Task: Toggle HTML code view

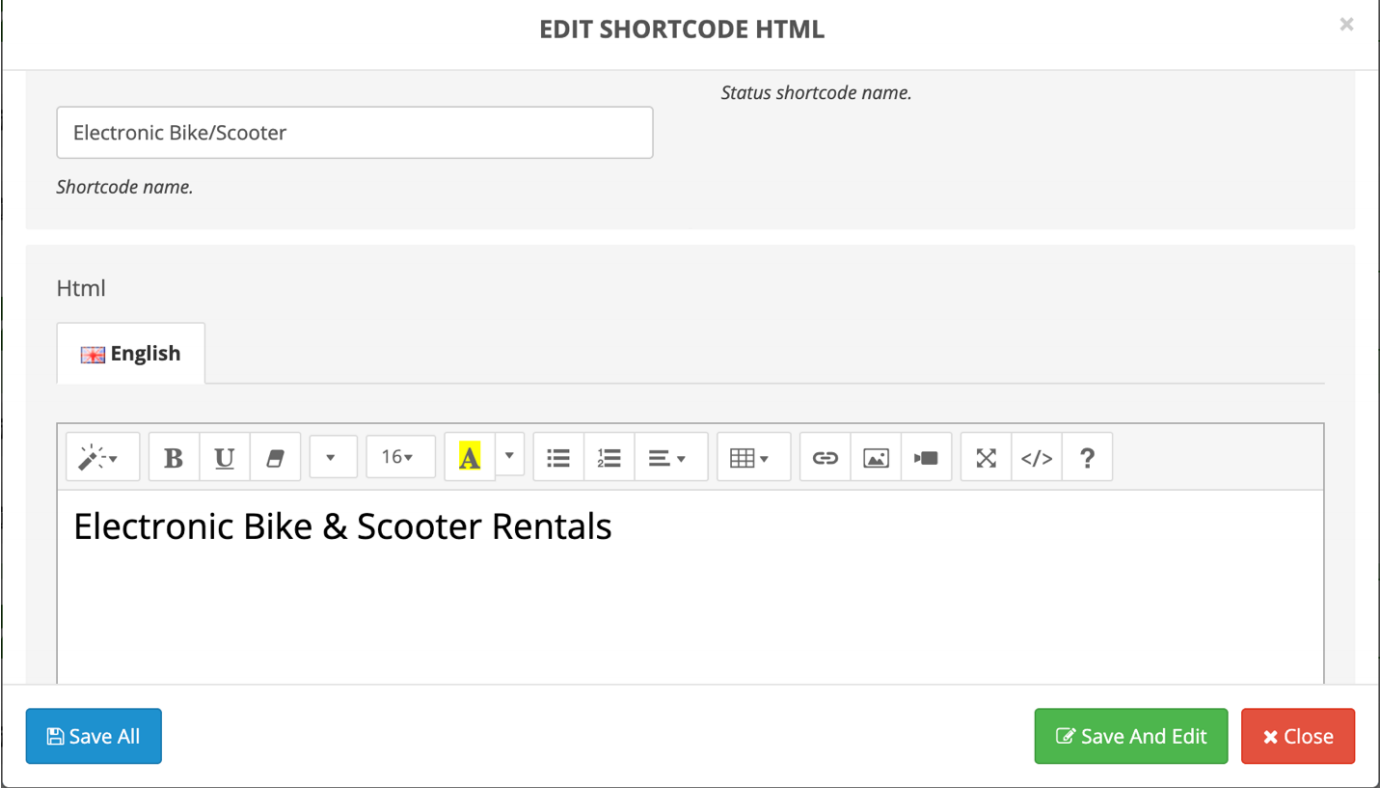Action: pos(1036,458)
